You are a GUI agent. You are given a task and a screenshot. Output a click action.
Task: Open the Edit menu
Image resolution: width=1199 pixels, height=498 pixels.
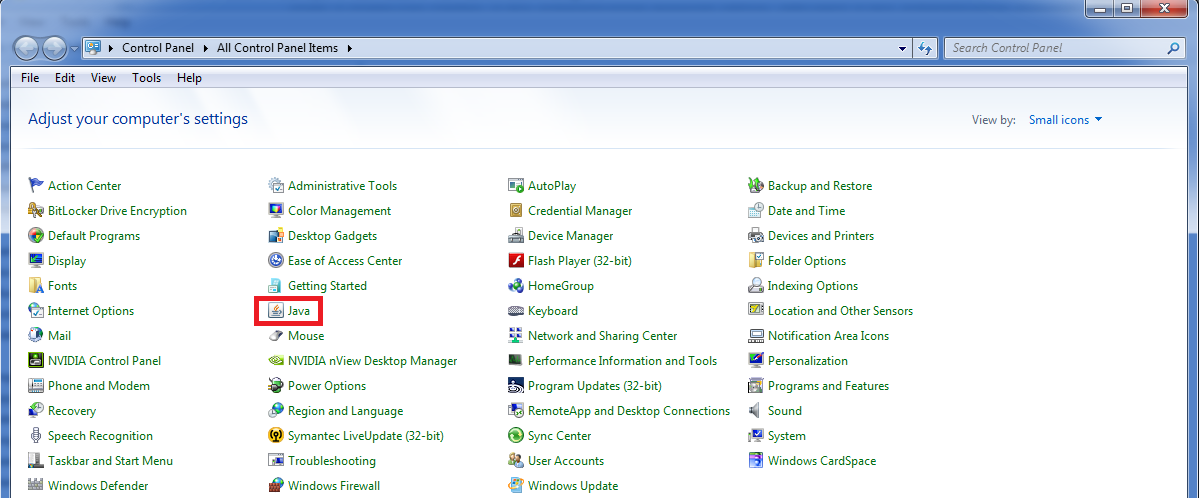point(65,78)
